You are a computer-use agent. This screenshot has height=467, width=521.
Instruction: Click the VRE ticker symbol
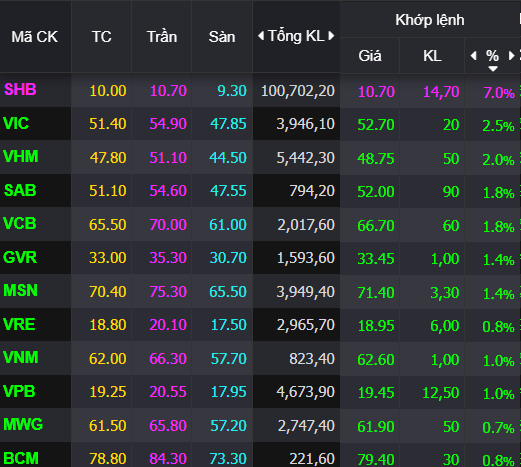pos(19,324)
